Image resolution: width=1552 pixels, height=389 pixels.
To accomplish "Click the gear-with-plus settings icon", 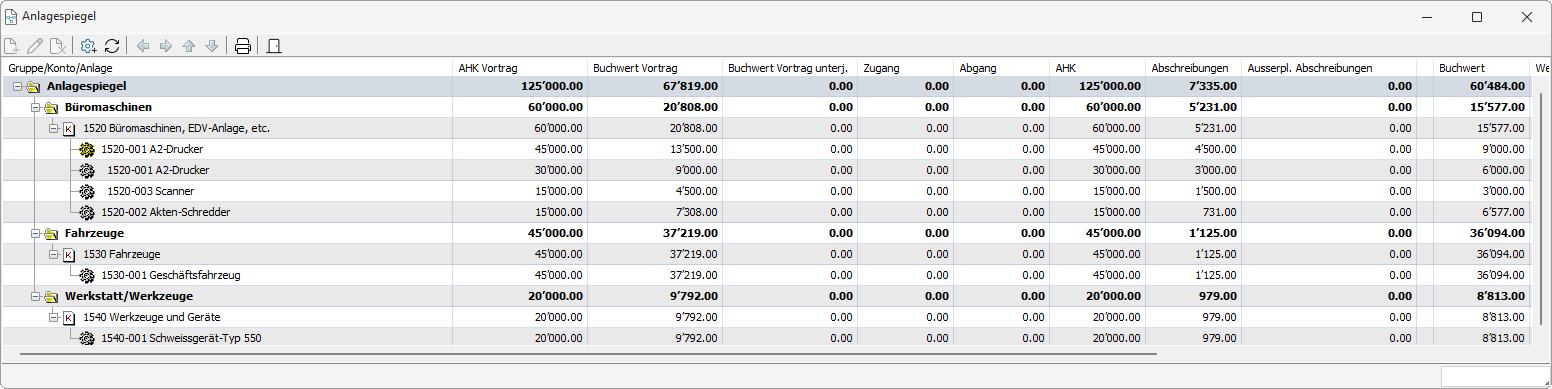I will [89, 46].
